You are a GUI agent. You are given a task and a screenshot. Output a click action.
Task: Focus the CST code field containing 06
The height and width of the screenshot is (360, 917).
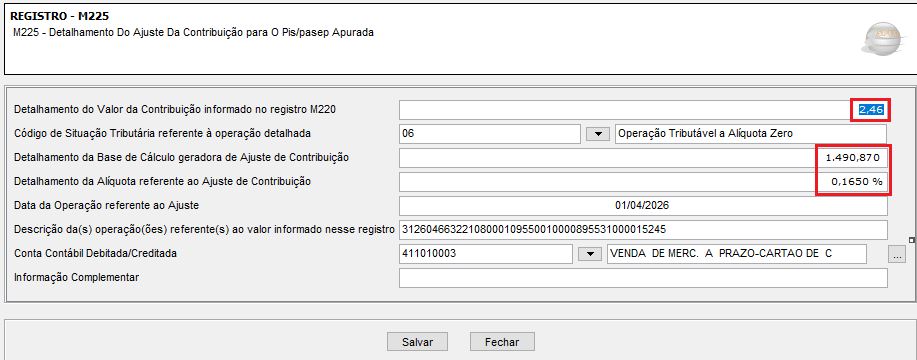[490, 134]
